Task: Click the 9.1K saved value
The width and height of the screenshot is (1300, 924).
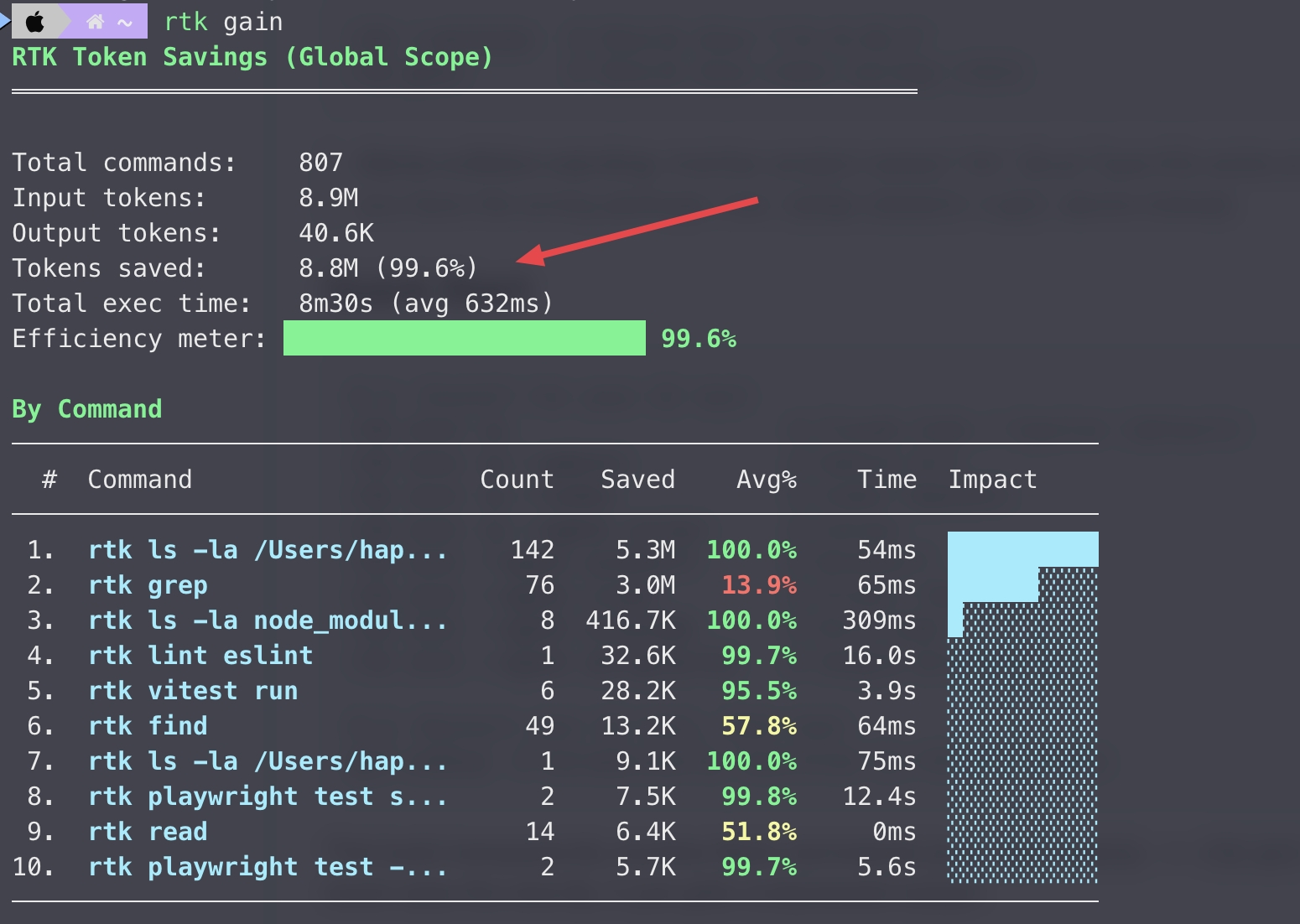Action: tap(645, 760)
